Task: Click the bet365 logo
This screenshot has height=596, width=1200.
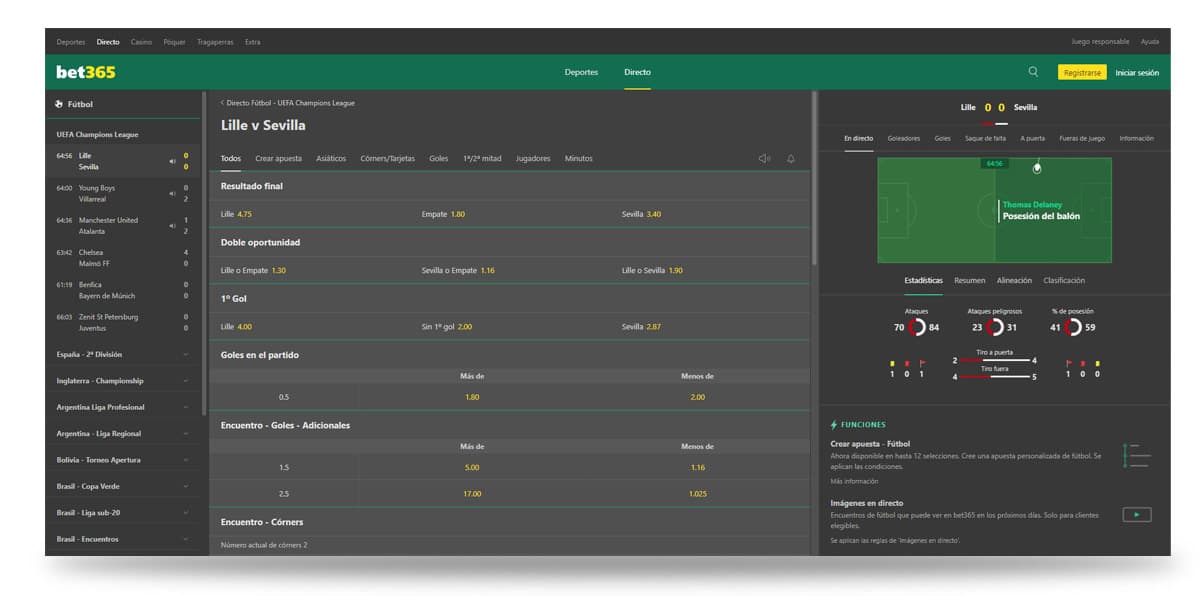Action: pos(86,72)
